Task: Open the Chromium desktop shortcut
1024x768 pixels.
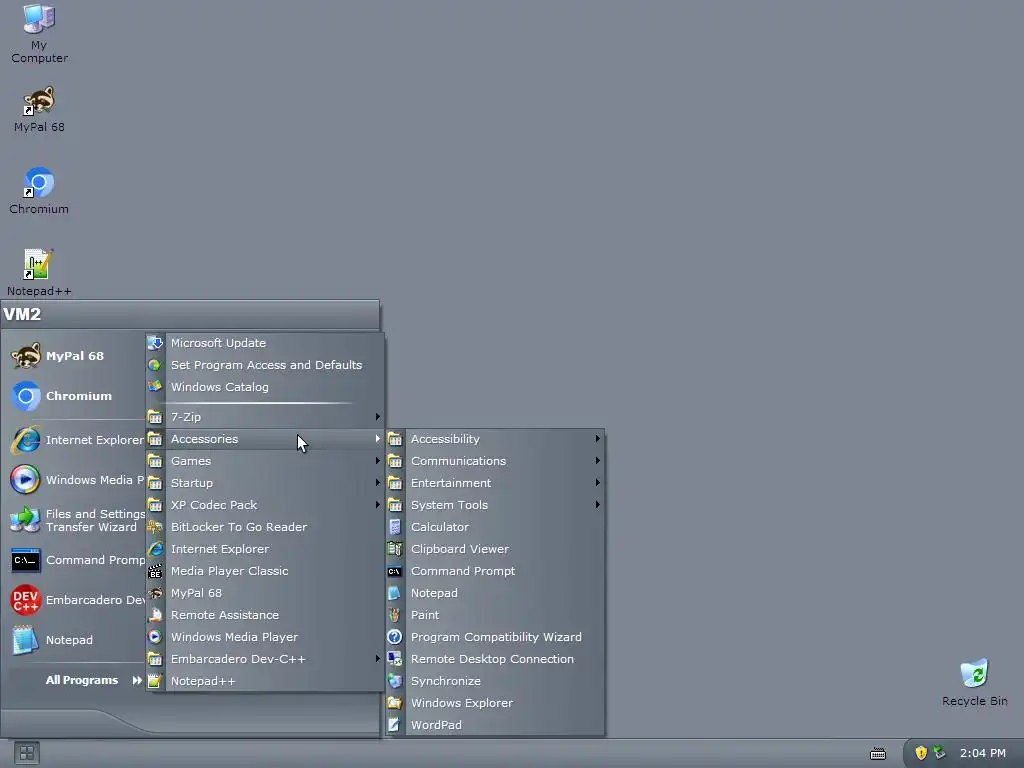Action: [x=39, y=191]
